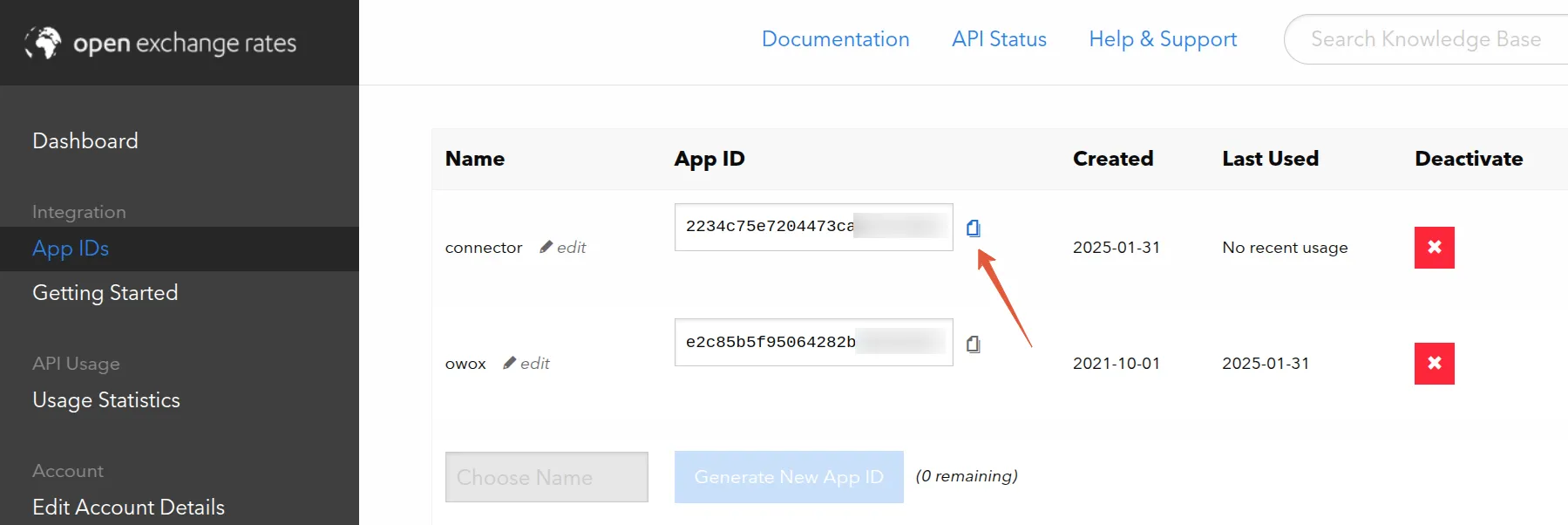Viewport: 1568px width, 525px height.
Task: Select App IDs in the sidebar
Action: pyautogui.click(x=71, y=249)
